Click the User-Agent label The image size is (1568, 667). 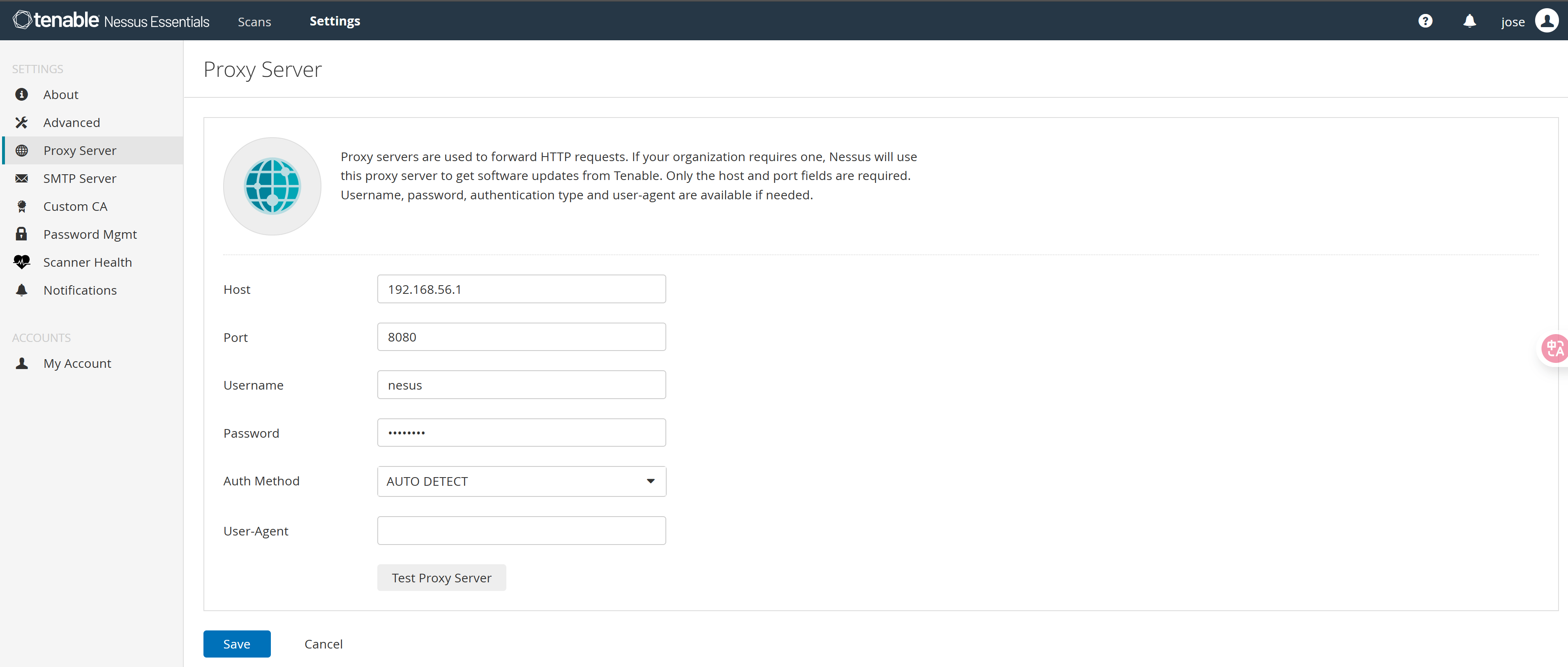tap(256, 531)
